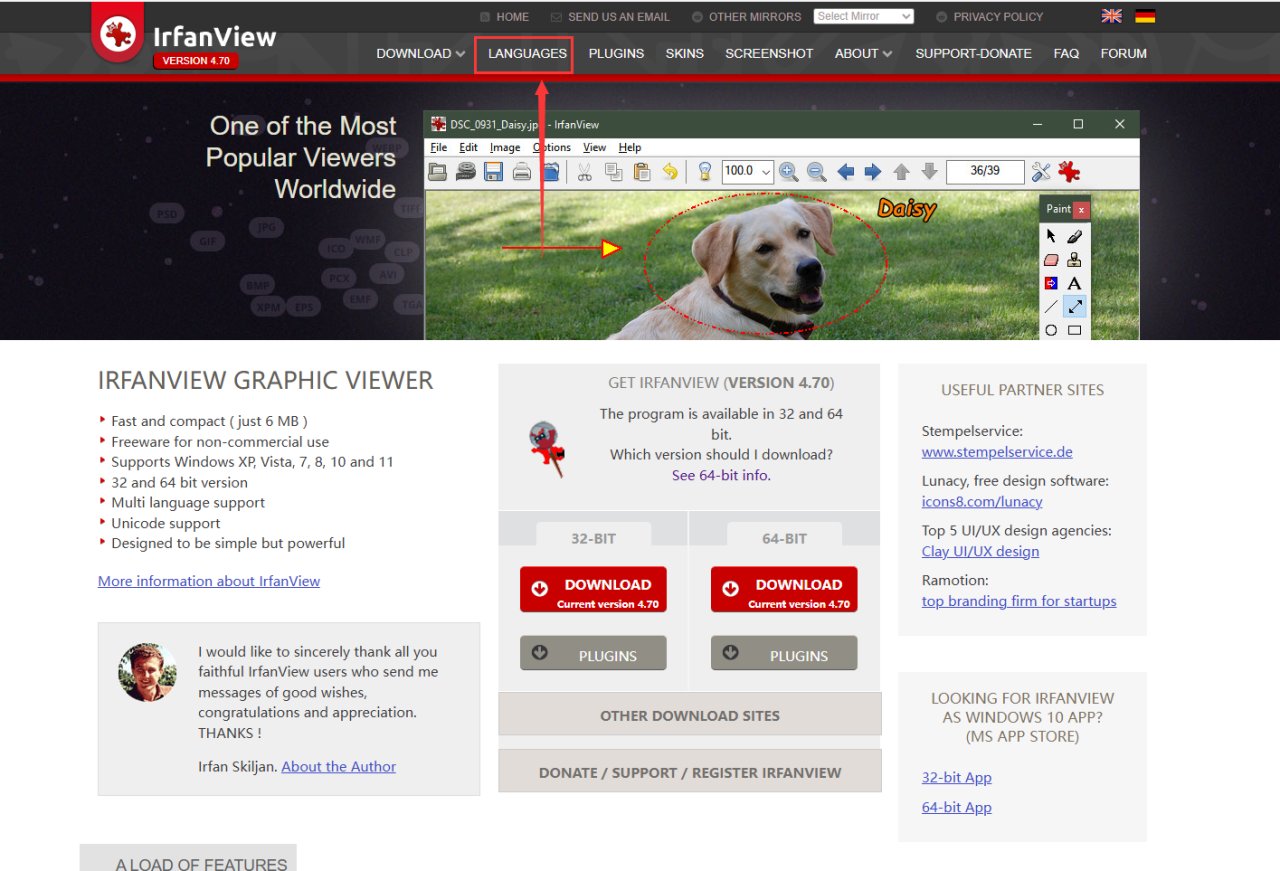Select the clone stamp tool in Paint panel
The image size is (1280, 871).
(1075, 260)
